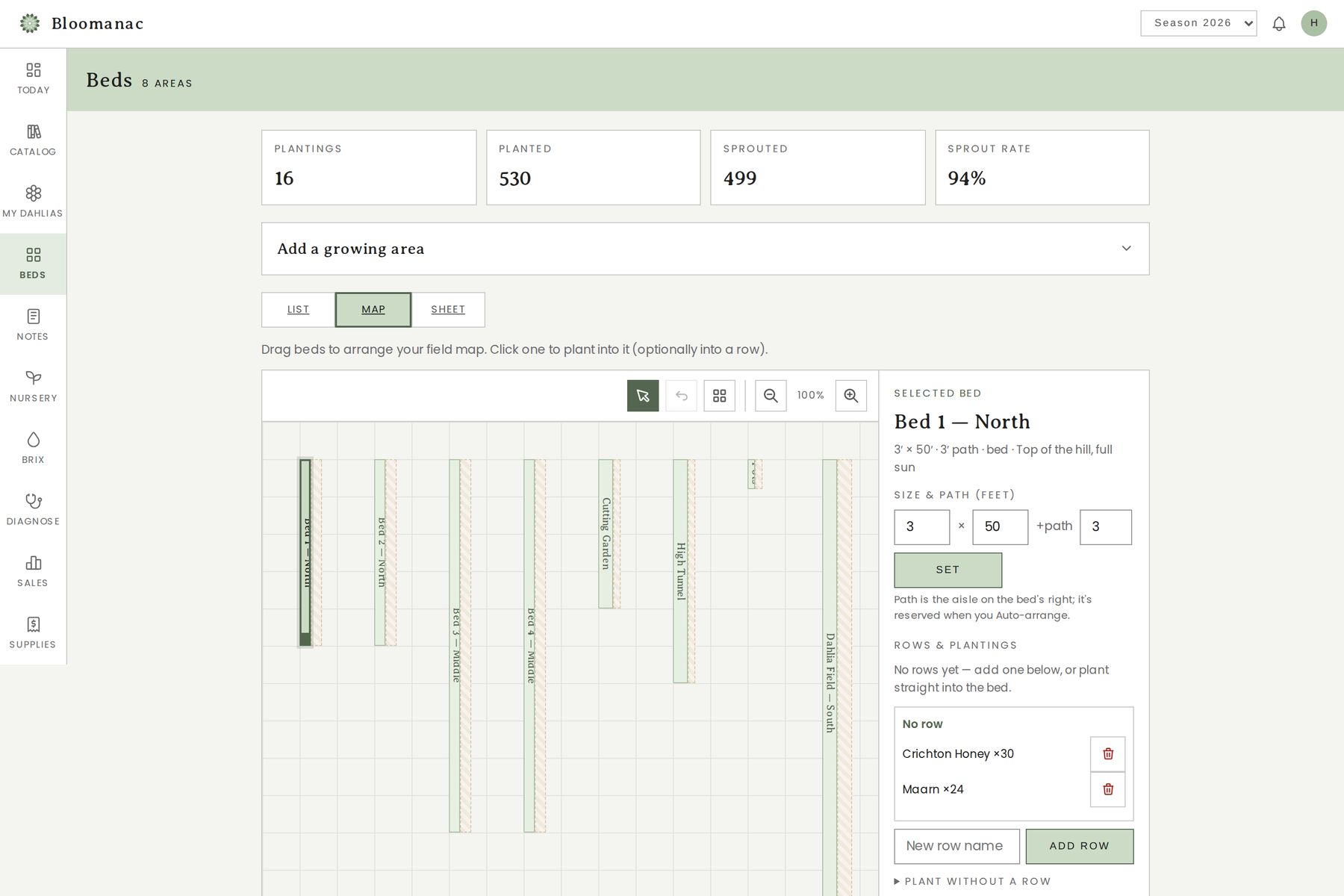This screenshot has width=1344, height=896.
Task: Zoom in on the field map
Action: (851, 396)
